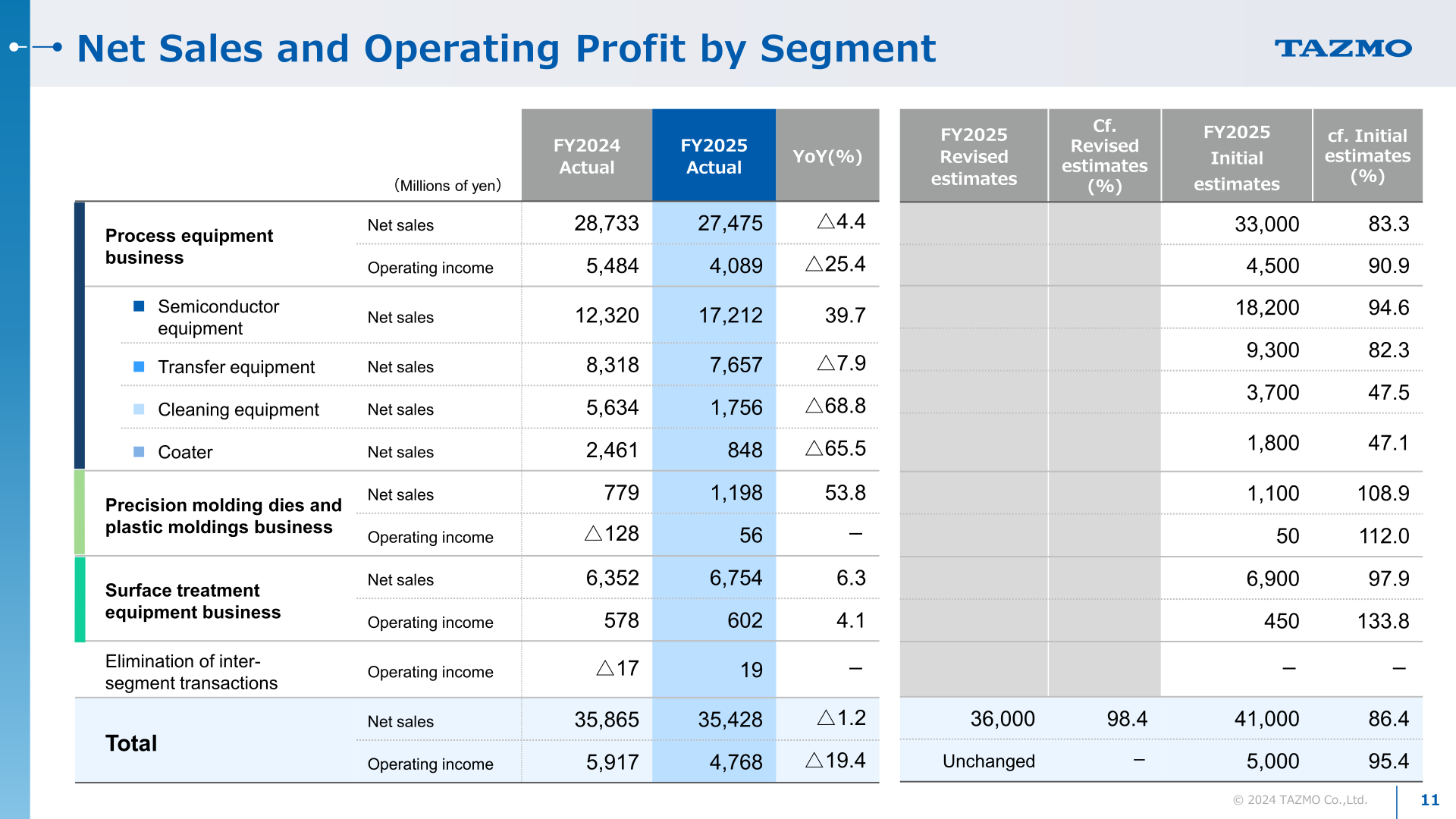Click the 133.8 initial estimates percentage
Image resolution: width=1456 pixels, height=819 pixels.
[1383, 621]
